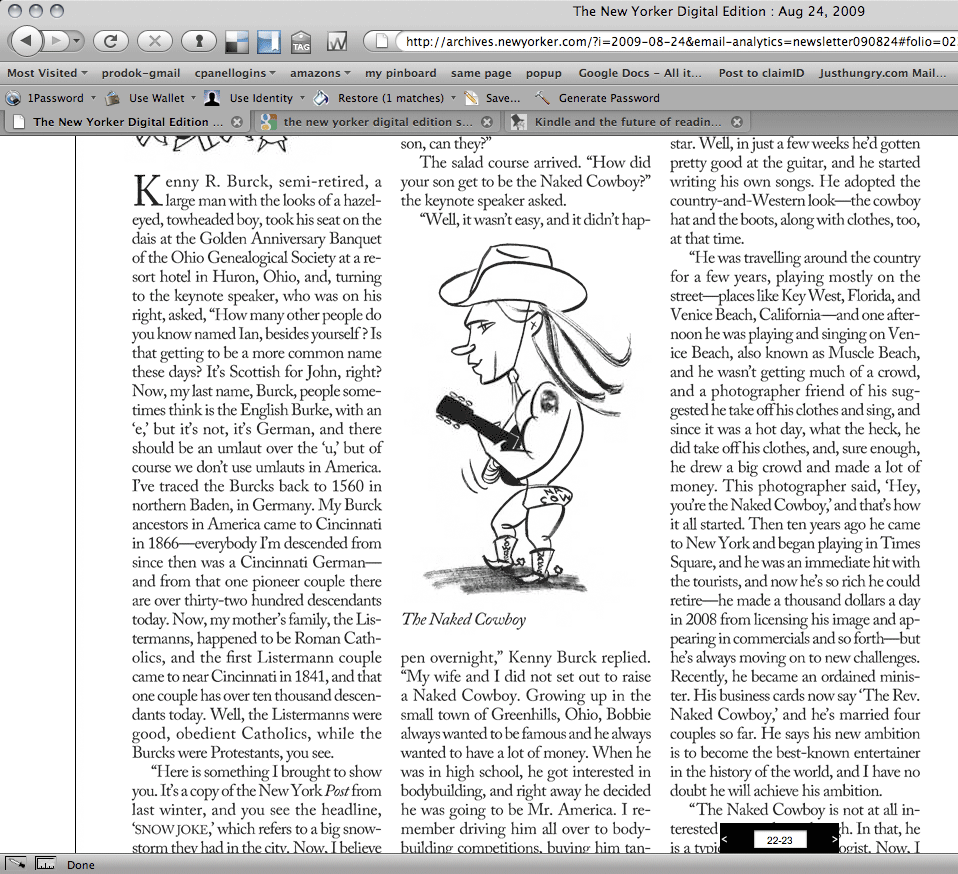The image size is (958, 874).
Task: Focus the URL address field
Action: point(679,42)
